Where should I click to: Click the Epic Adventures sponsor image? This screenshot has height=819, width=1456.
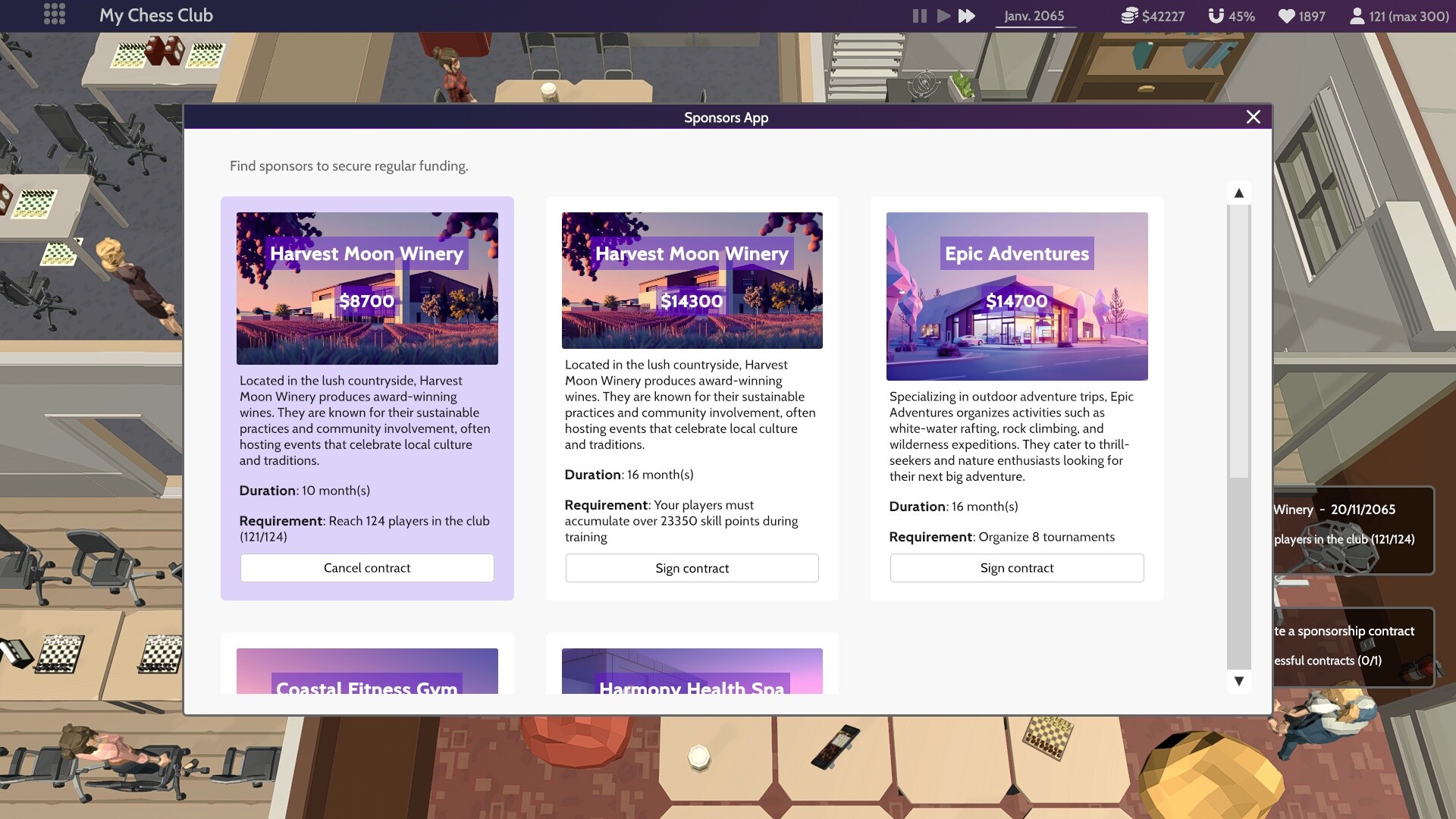pos(1017,297)
